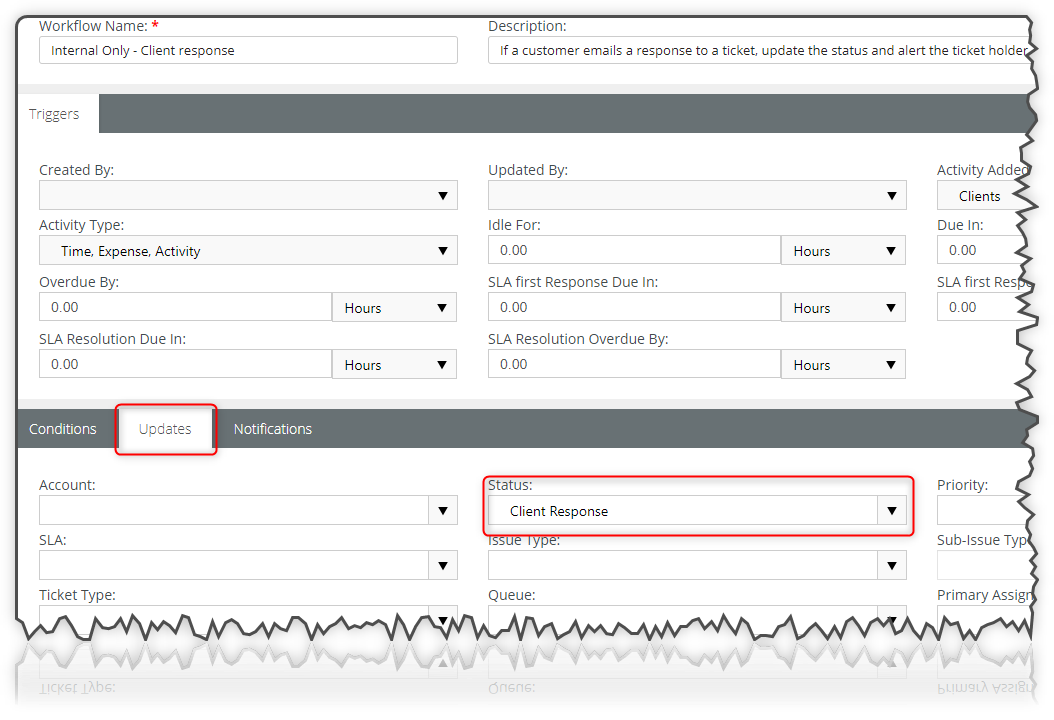The height and width of the screenshot is (720, 1054).
Task: Open the Status dropdown showing Client Response
Action: (x=891, y=510)
